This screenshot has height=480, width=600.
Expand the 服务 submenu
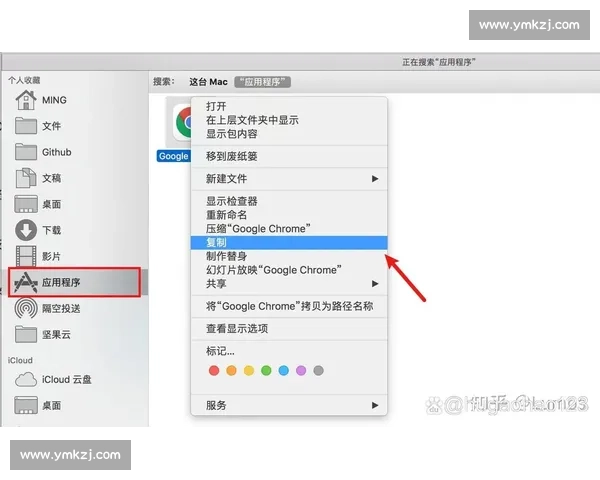coord(289,405)
